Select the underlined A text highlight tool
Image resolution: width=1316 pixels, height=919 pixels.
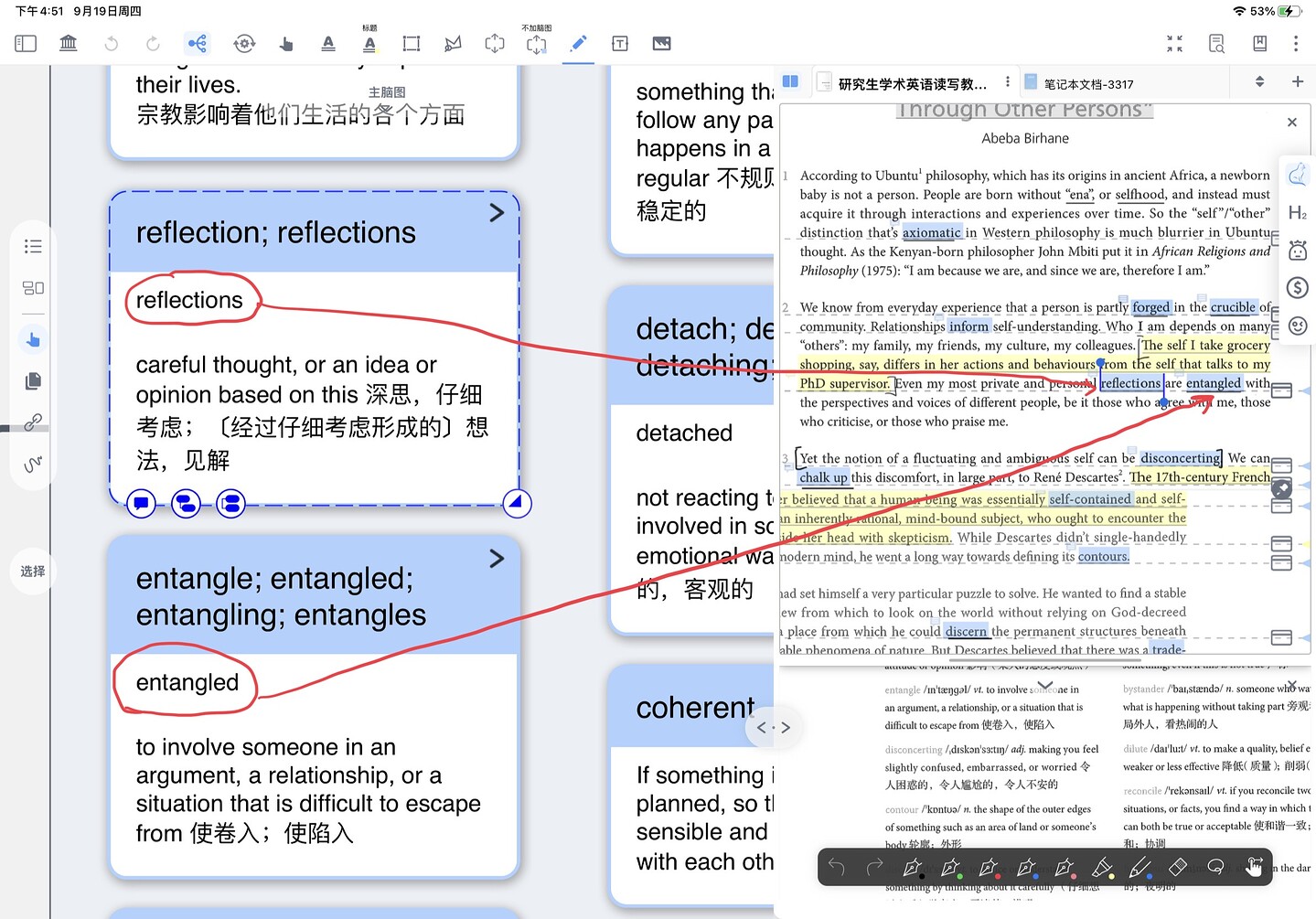[328, 43]
